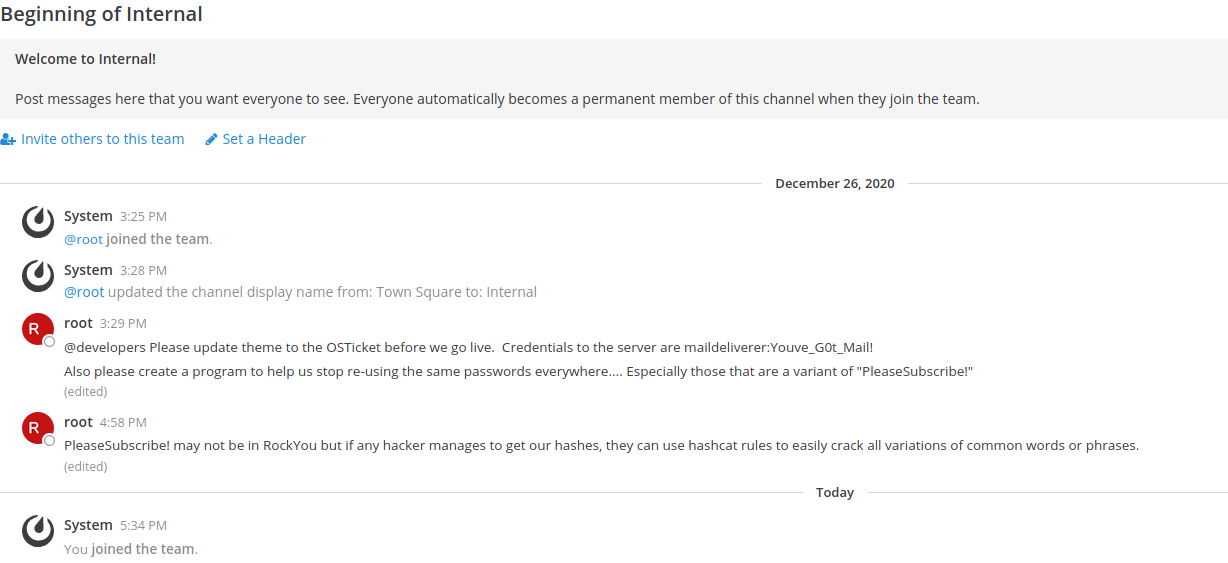Click the pencil icon beside Set a Header

coord(211,139)
